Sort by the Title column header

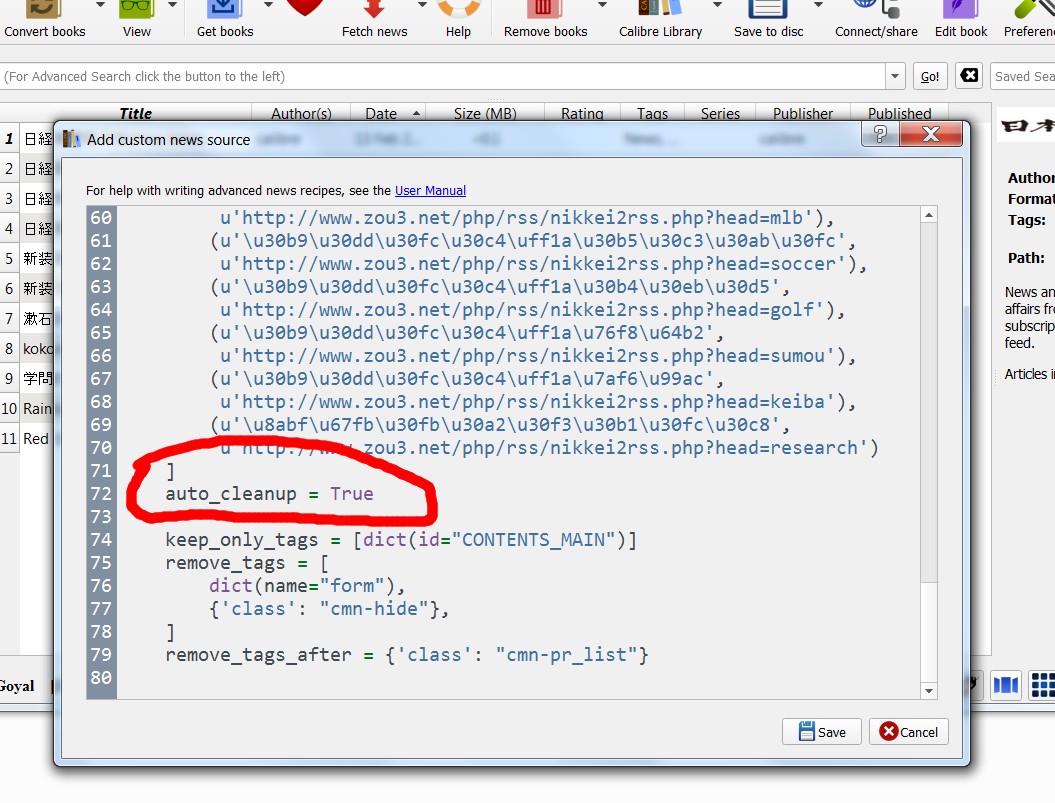135,113
